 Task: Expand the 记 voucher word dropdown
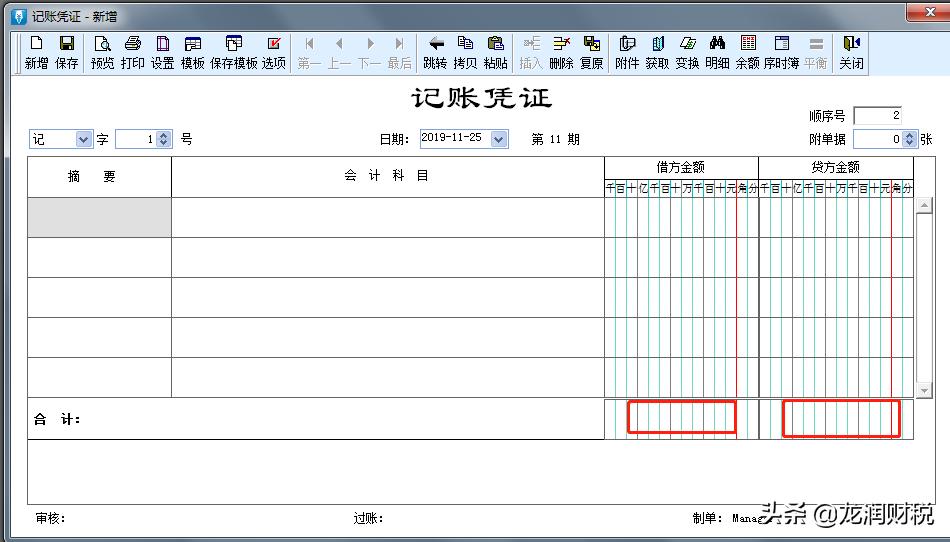(84, 139)
